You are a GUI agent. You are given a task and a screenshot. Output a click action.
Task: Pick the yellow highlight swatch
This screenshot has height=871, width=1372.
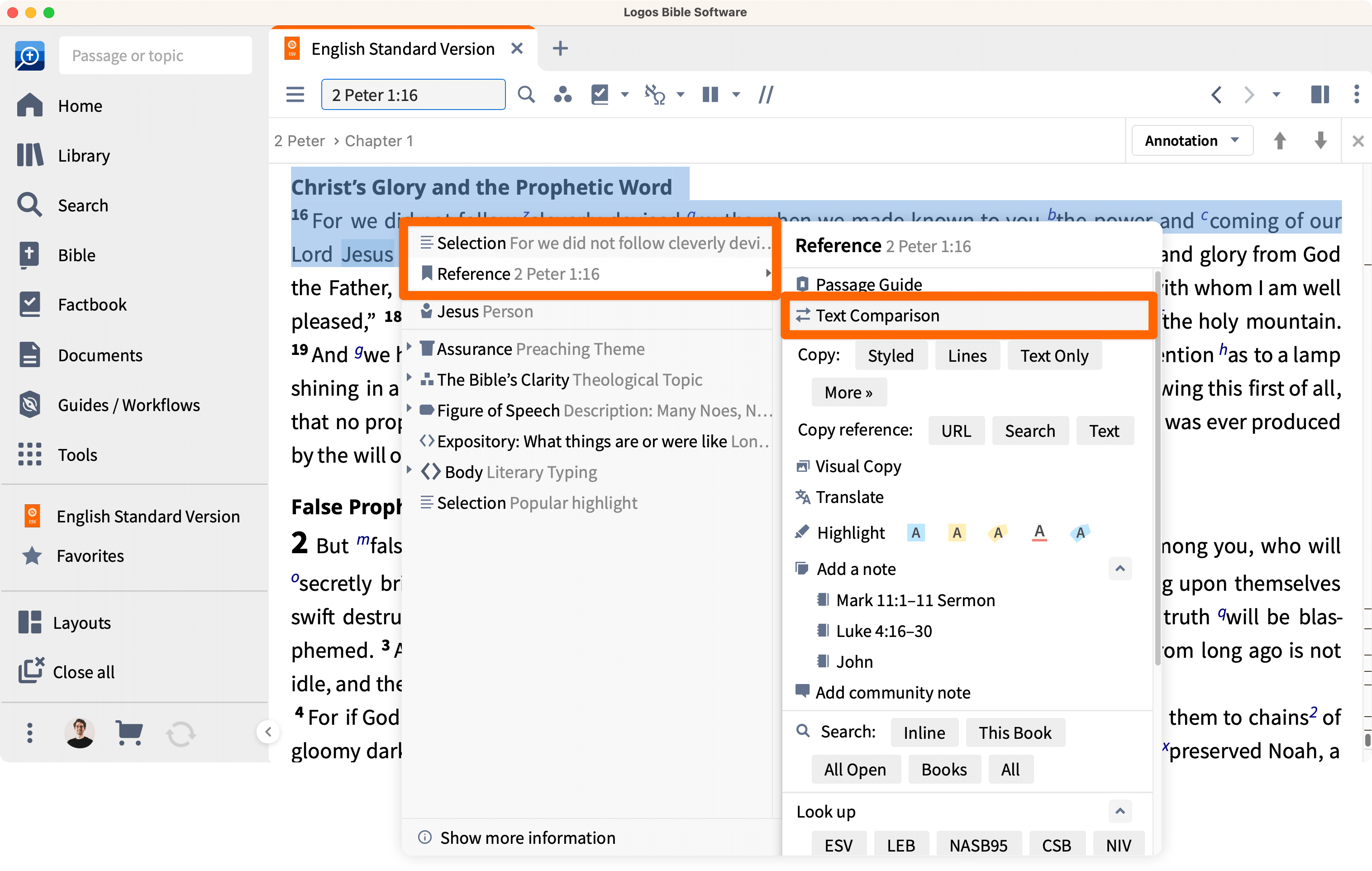[x=957, y=532]
